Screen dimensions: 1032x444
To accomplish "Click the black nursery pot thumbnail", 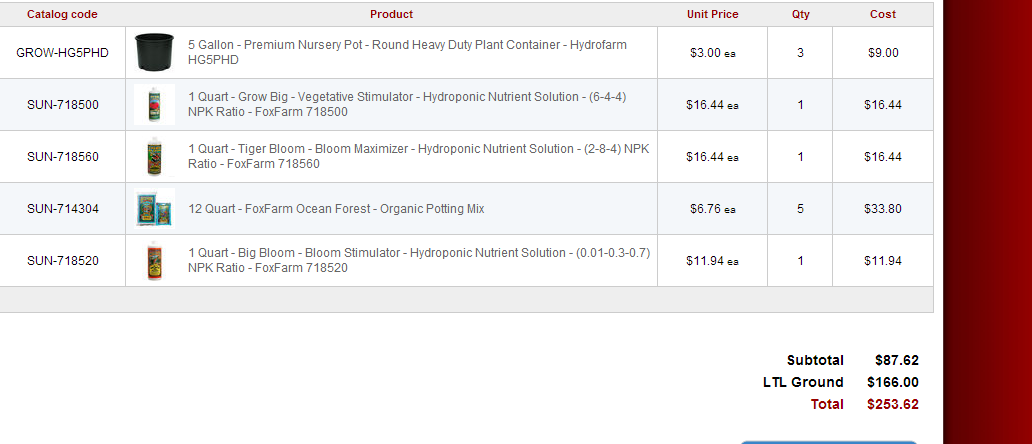I will coord(154,52).
